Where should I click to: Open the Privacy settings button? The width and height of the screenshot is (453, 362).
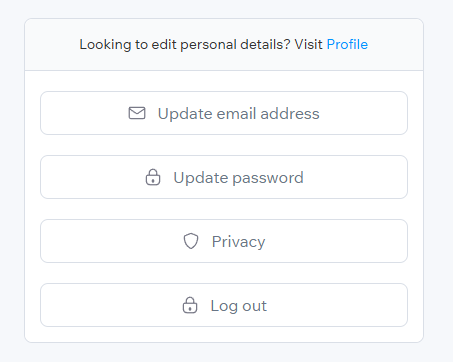click(224, 241)
